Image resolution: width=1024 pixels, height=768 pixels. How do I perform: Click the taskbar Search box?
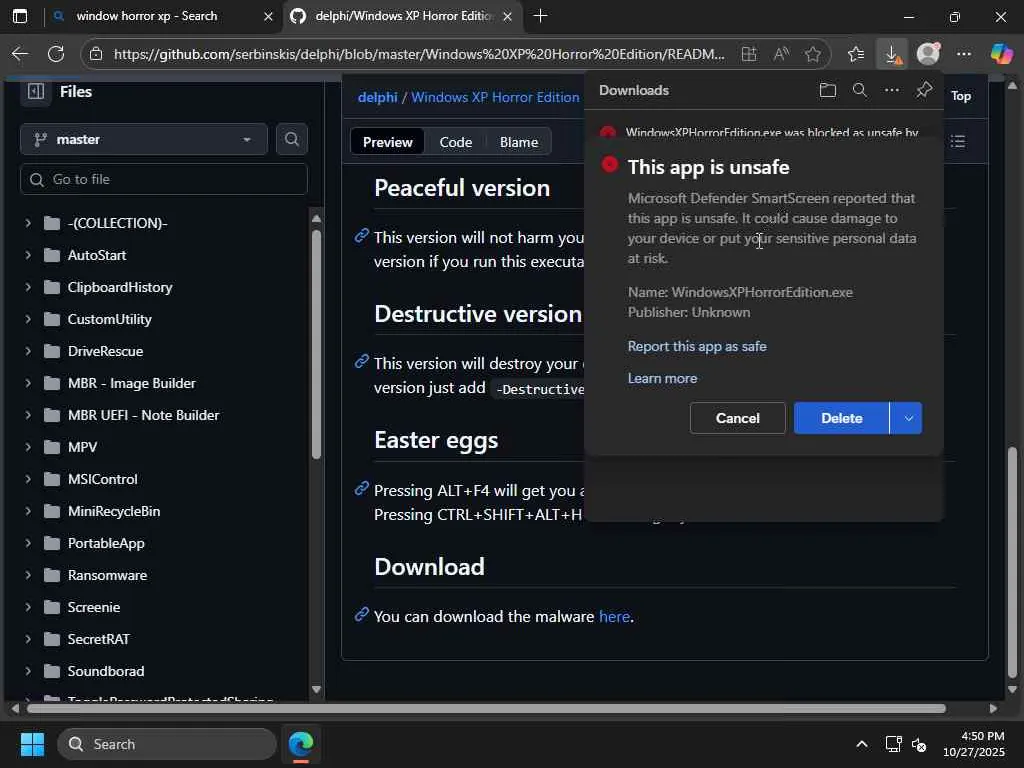[x=167, y=744]
